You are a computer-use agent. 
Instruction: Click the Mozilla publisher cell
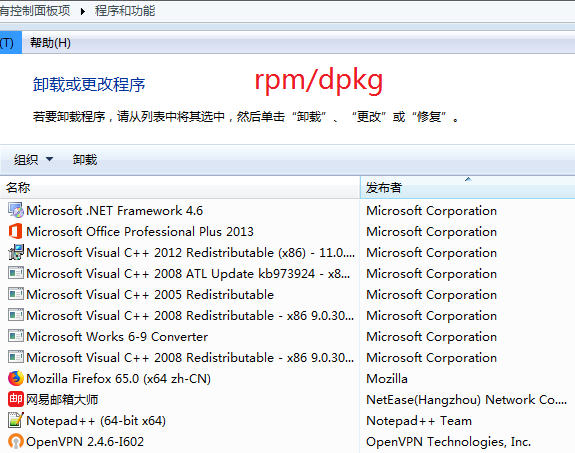[x=387, y=378]
